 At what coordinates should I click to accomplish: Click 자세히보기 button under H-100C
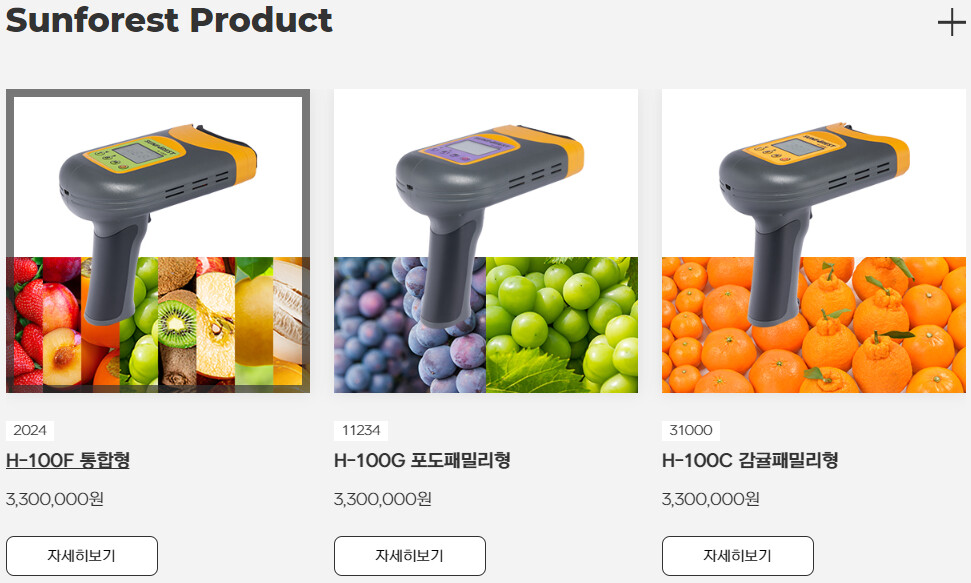click(x=738, y=556)
